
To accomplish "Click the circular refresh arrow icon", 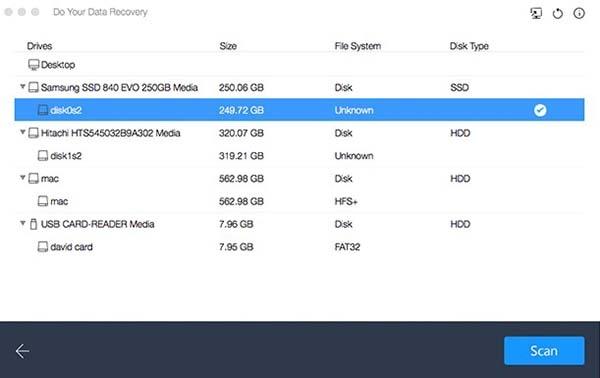I will 558,14.
